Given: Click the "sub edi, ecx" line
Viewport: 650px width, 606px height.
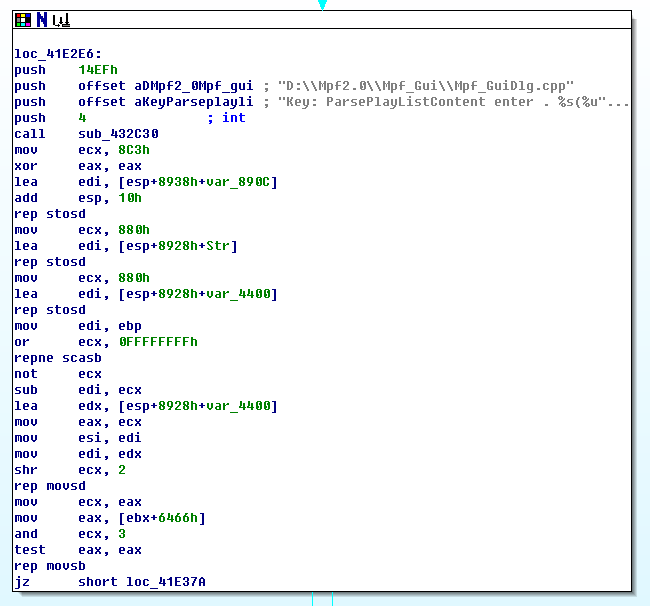Looking at the screenshot, I should (78, 390).
